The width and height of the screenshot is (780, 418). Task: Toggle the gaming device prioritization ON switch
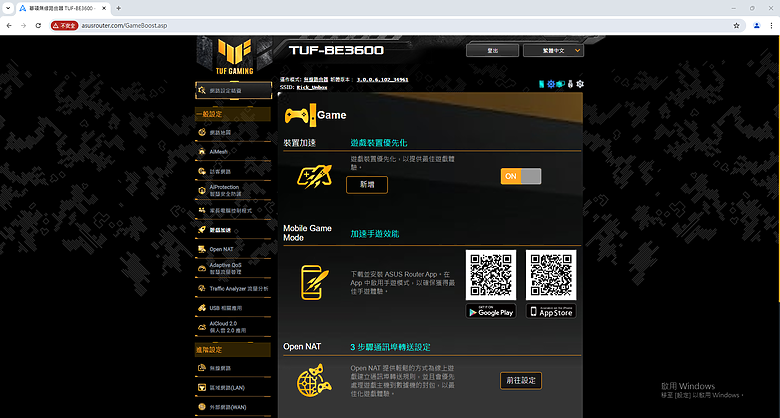[521, 176]
